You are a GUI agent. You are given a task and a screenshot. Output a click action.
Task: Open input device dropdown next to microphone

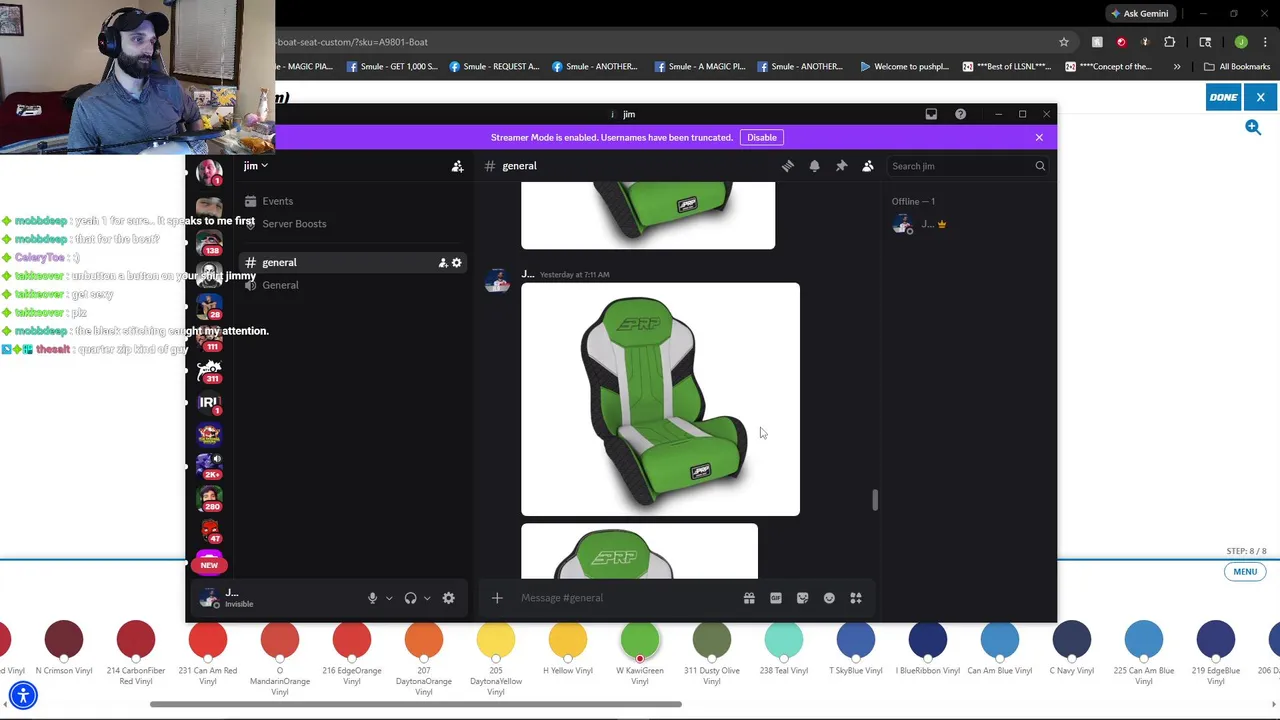point(389,598)
